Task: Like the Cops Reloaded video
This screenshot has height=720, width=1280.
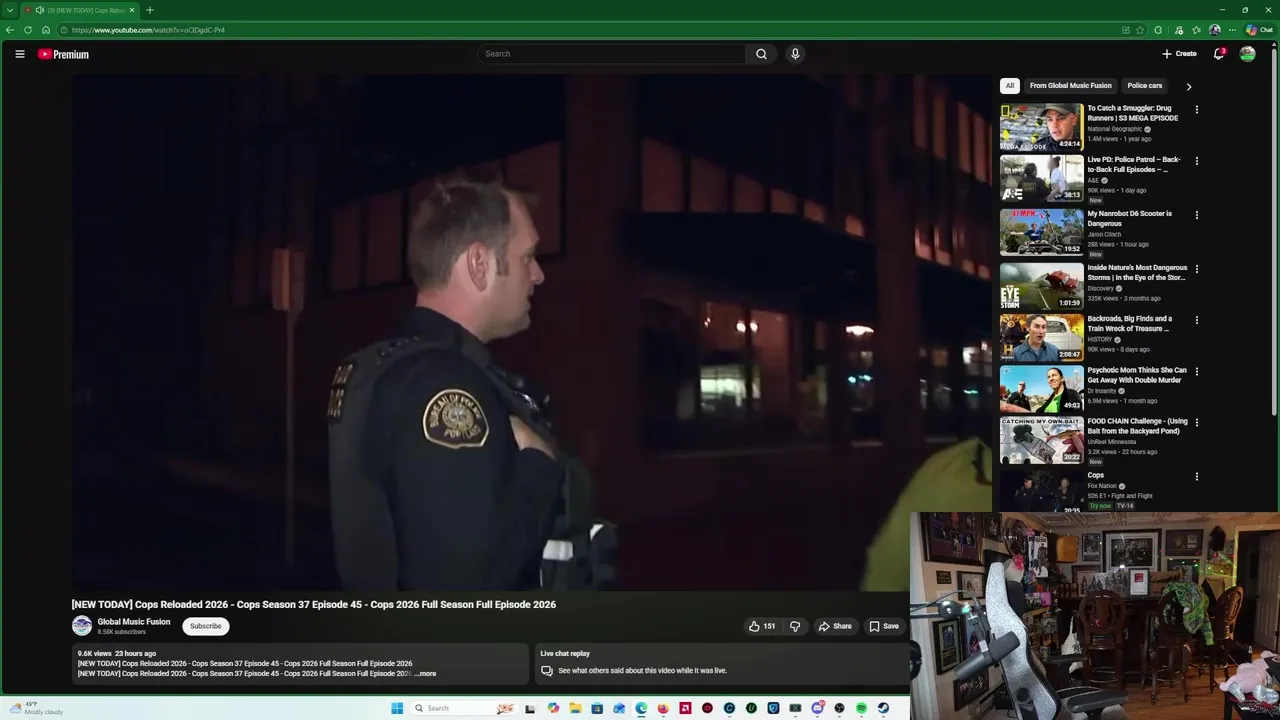Action: click(762, 626)
